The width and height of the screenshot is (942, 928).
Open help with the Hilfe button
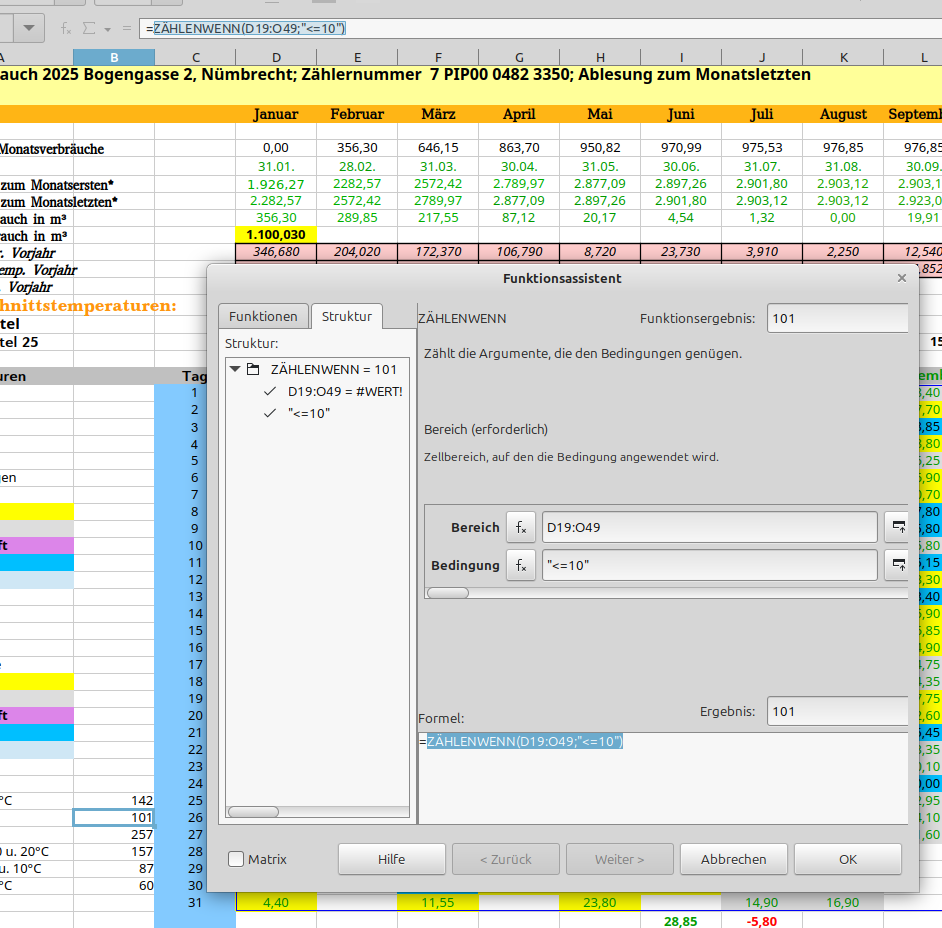(391, 859)
